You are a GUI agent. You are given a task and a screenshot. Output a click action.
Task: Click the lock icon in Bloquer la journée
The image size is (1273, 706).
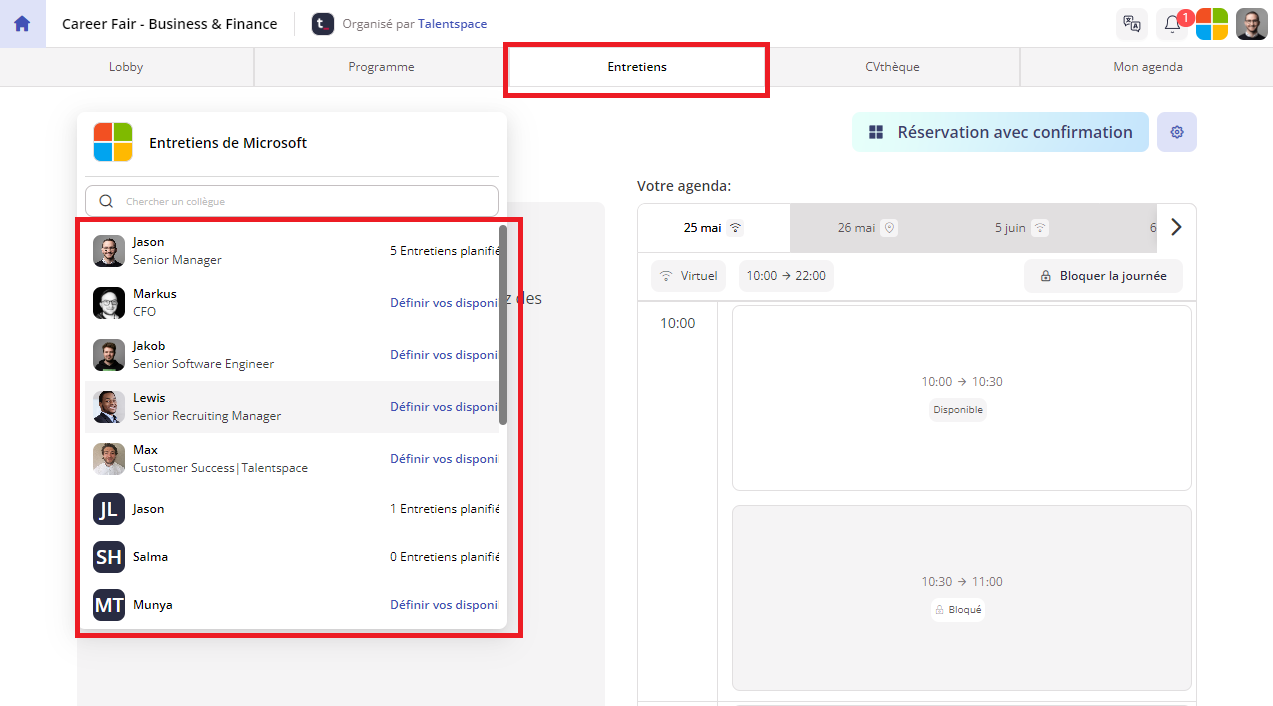coord(1045,276)
